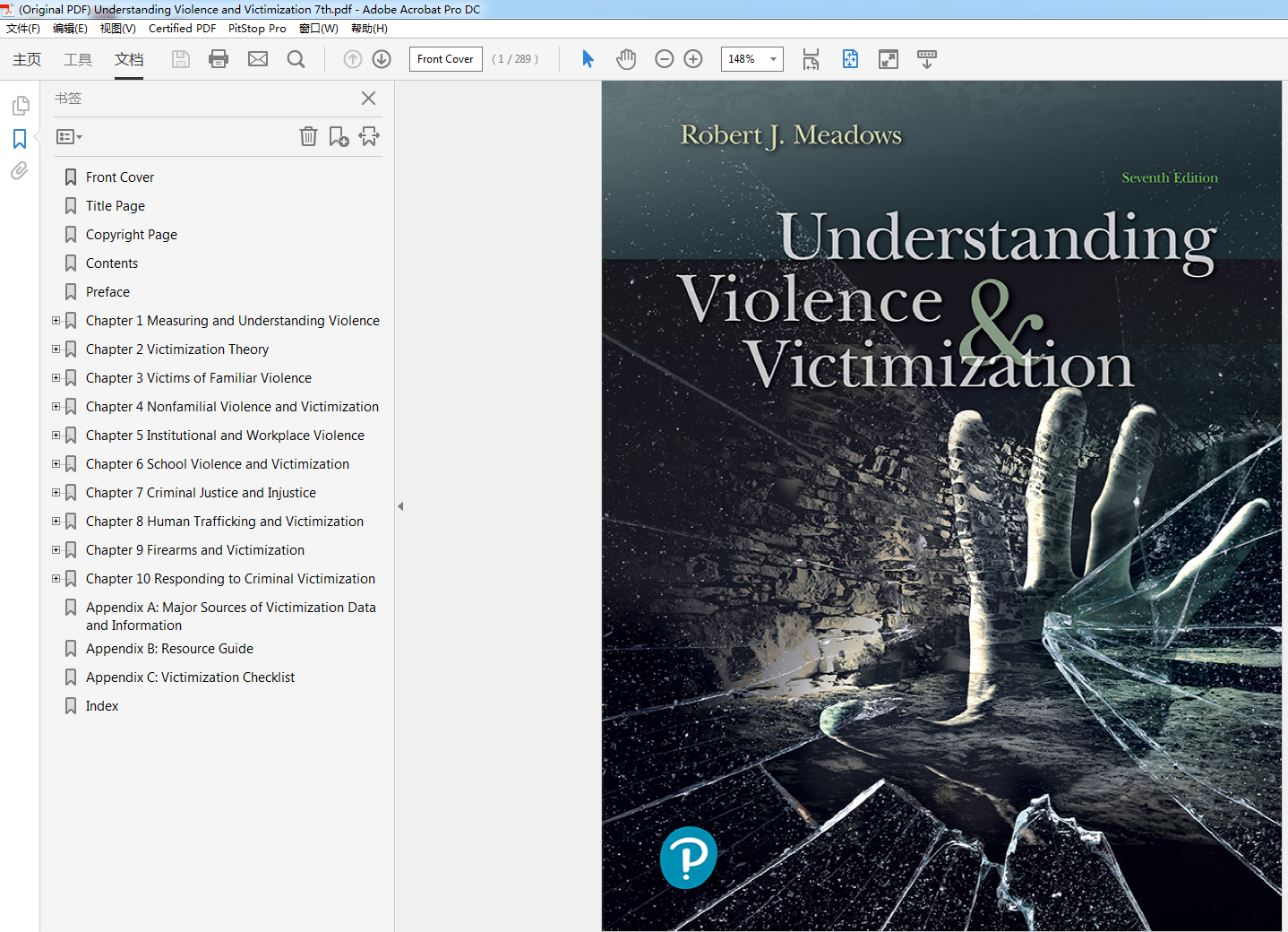Open the Certified PDF menu

(182, 29)
